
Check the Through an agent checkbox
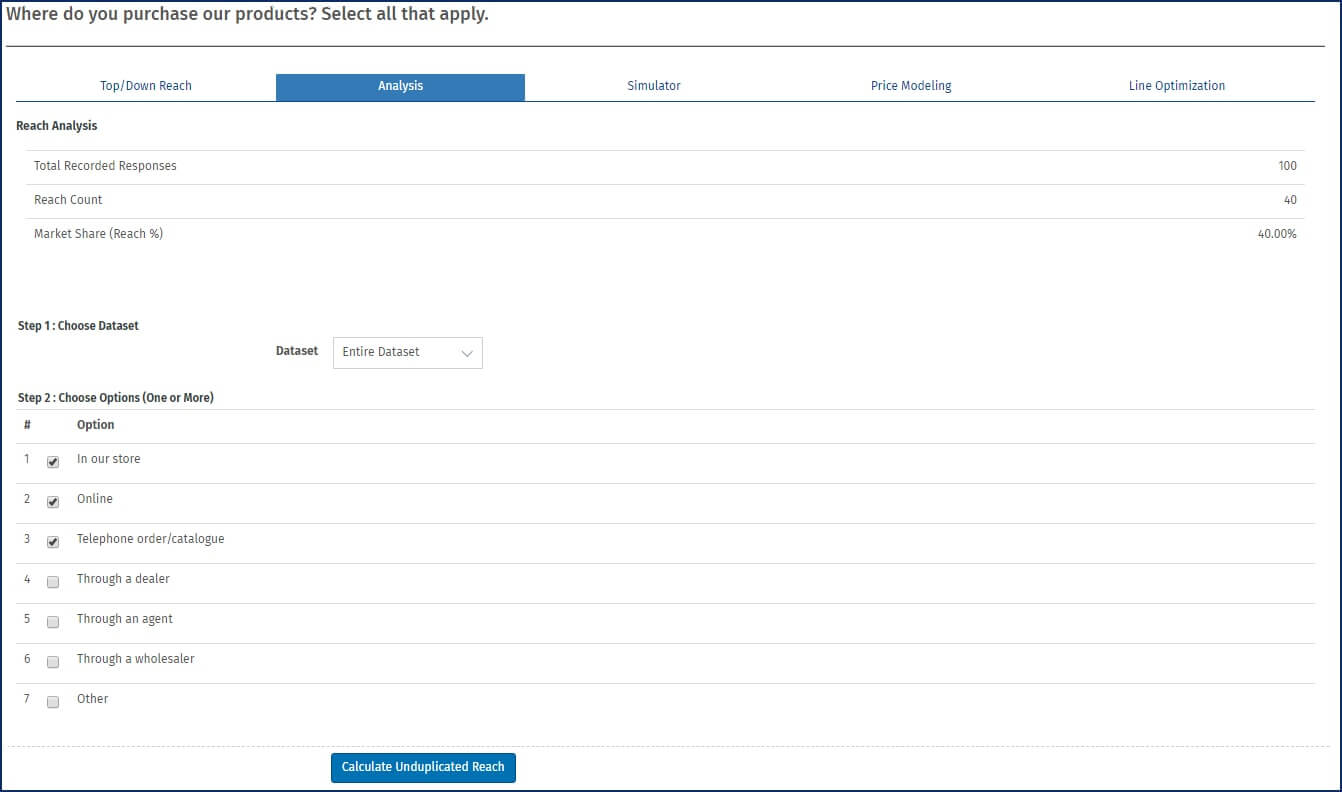coord(53,622)
